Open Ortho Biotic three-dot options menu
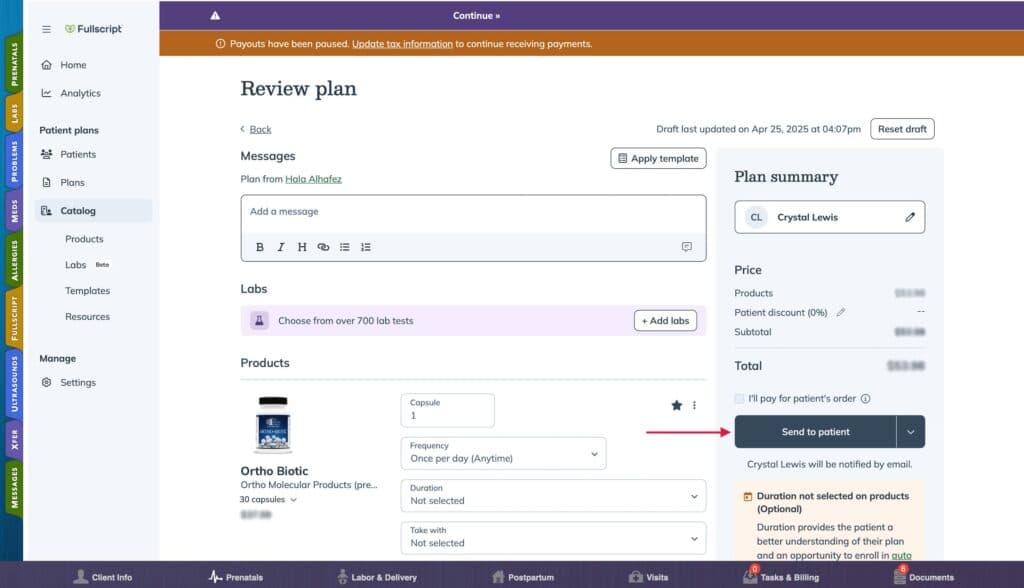Viewport: 1024px width, 588px height. (x=694, y=405)
